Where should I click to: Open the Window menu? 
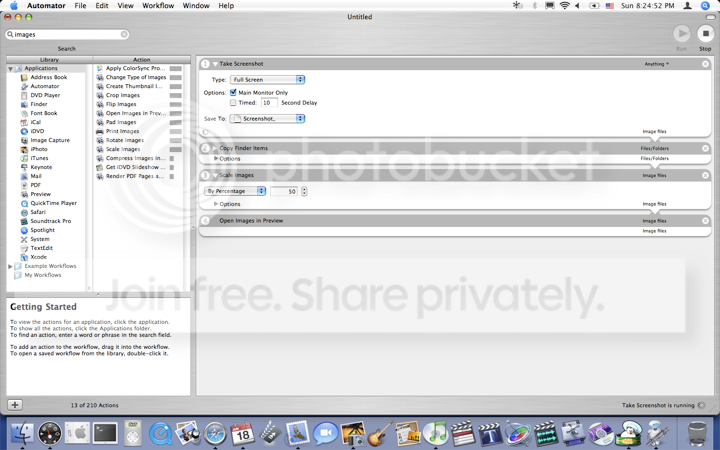[x=196, y=6]
